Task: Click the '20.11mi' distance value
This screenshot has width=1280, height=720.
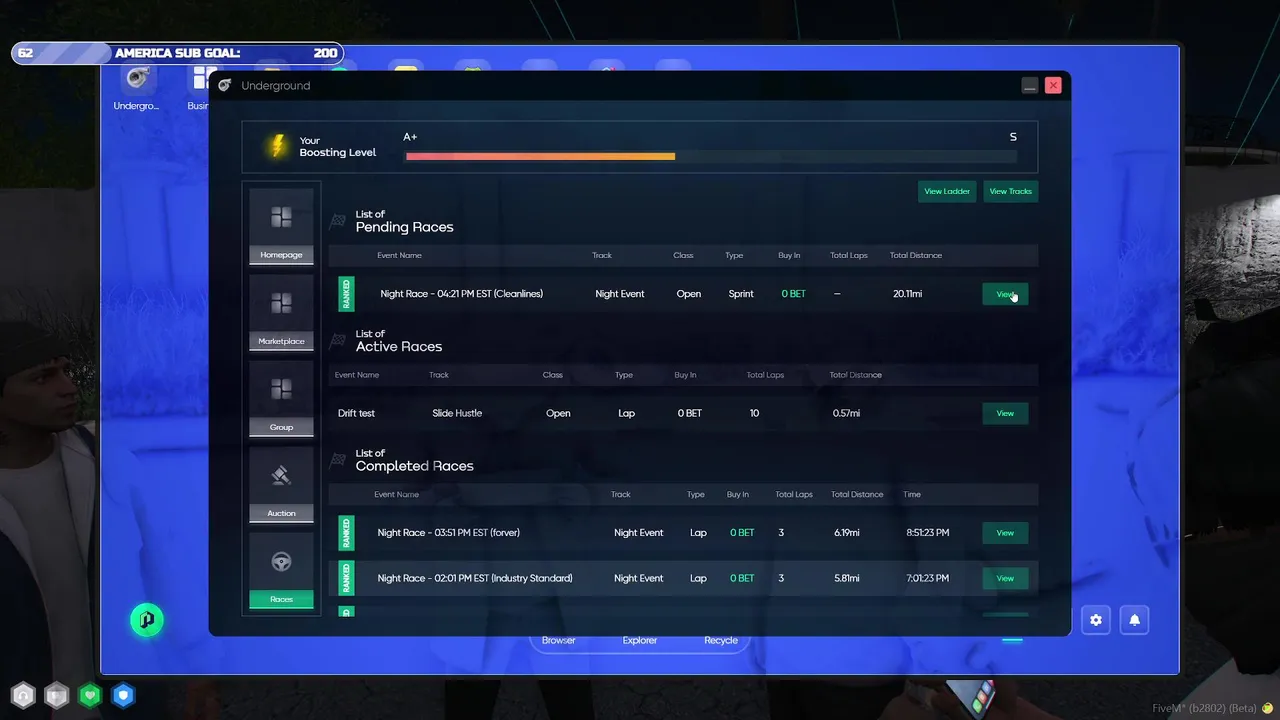Action: (x=908, y=294)
